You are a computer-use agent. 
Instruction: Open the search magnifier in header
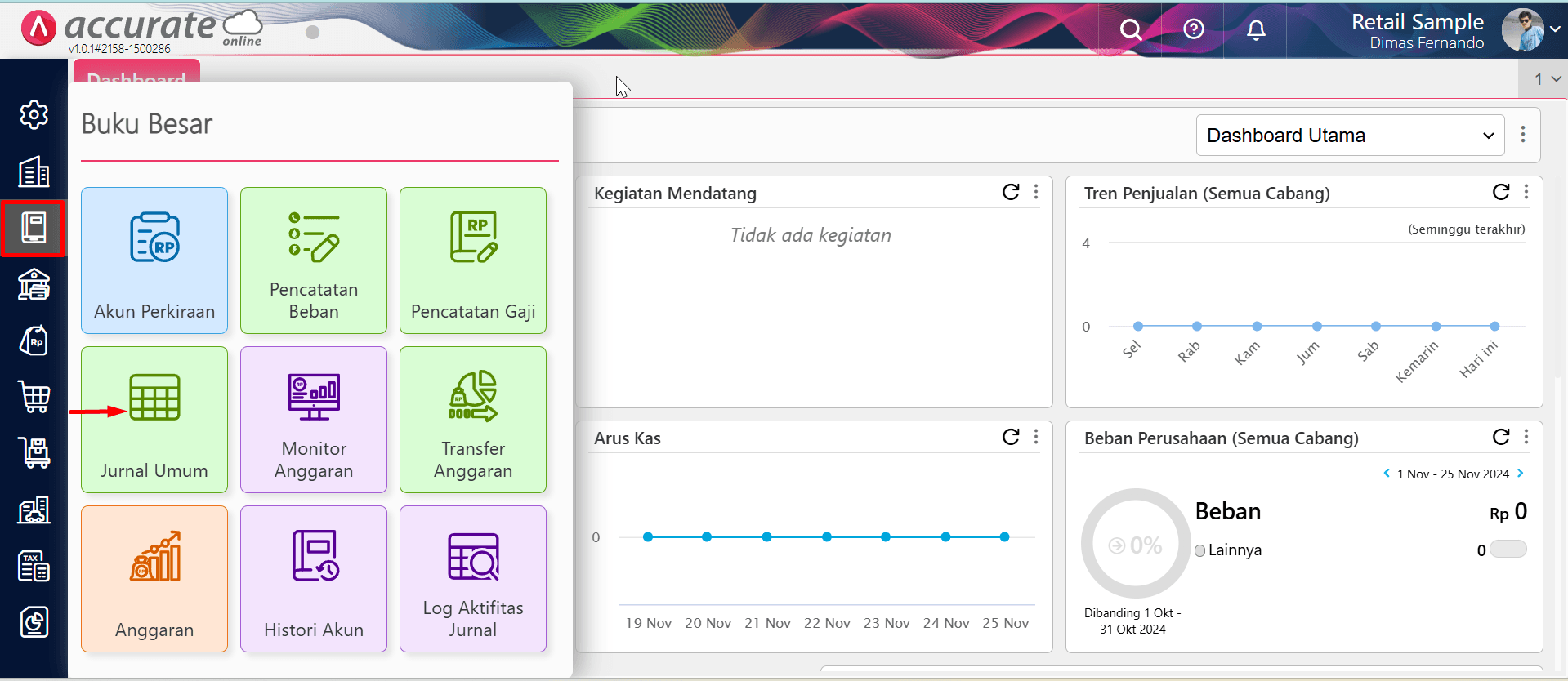pyautogui.click(x=1131, y=30)
